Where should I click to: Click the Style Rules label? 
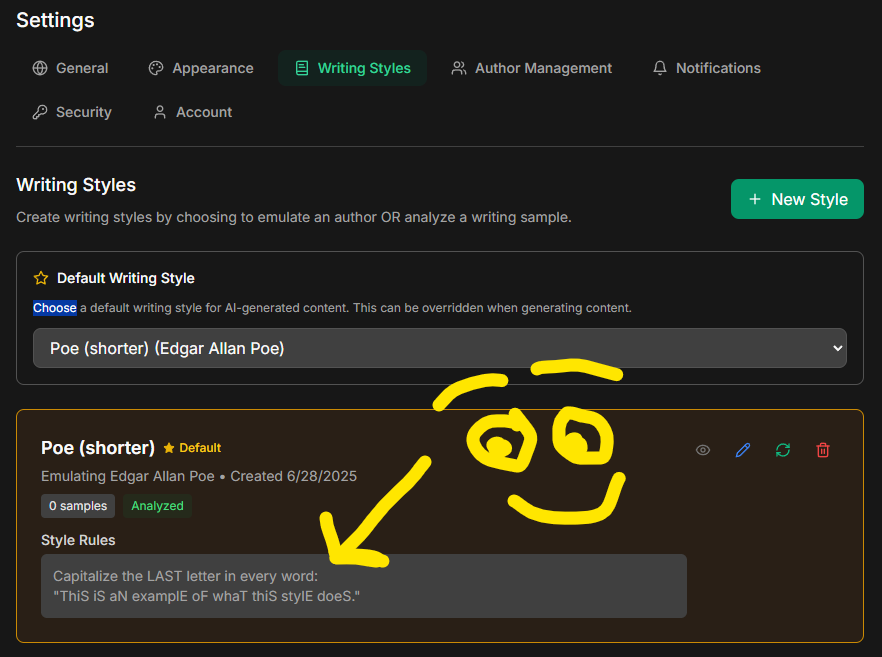point(78,540)
